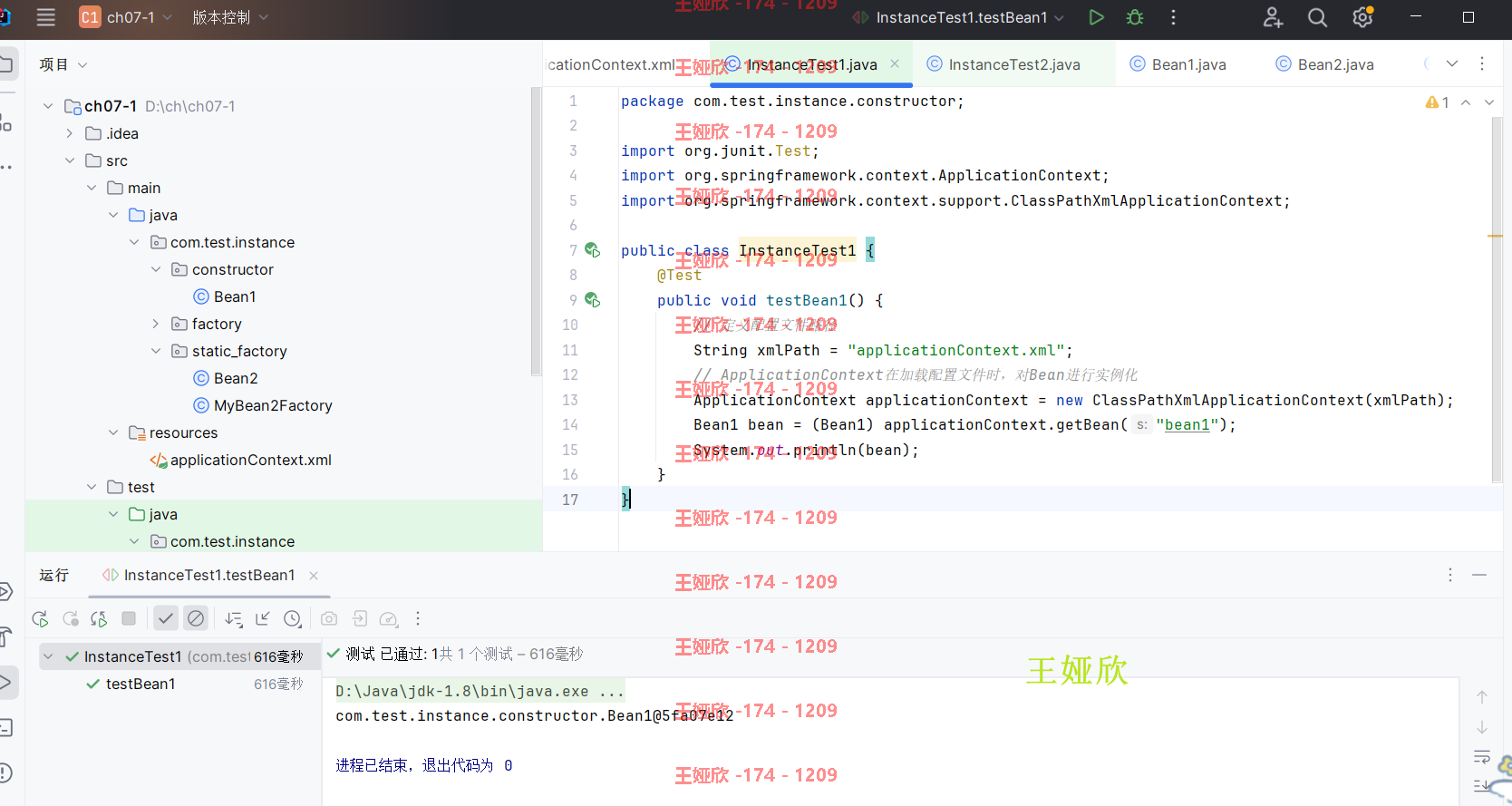This screenshot has height=806, width=1512.
Task: Switch to Bean2.java tab
Action: (x=1324, y=64)
